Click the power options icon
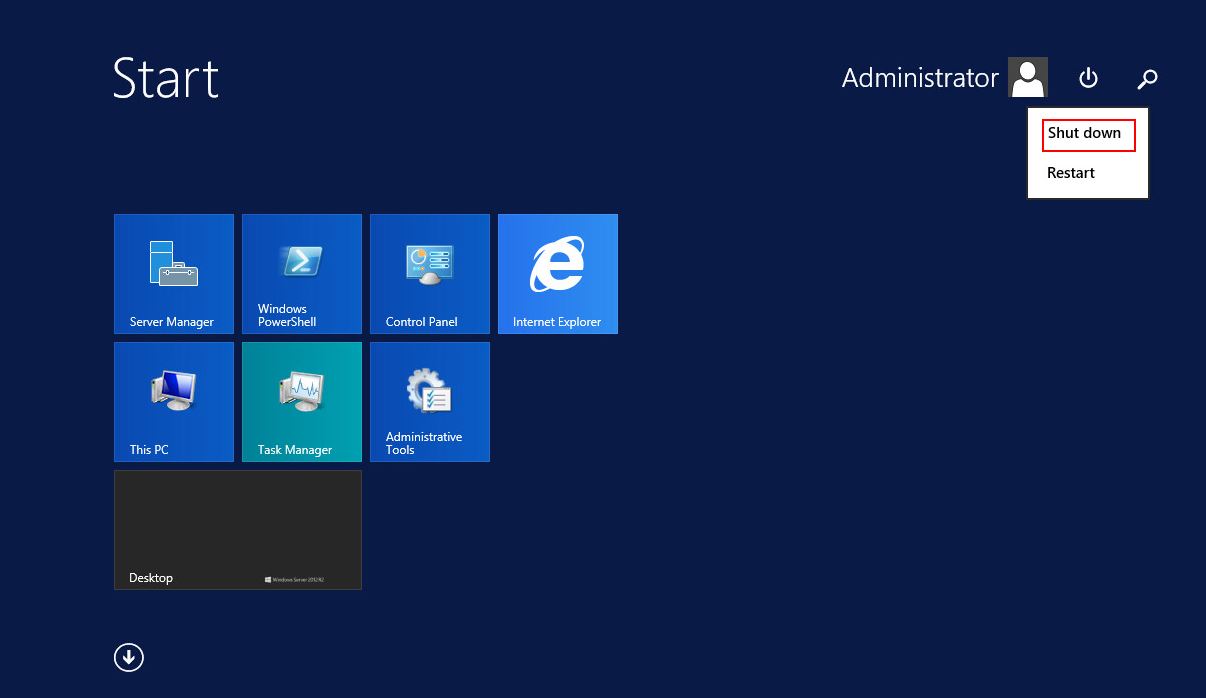This screenshot has height=698, width=1206. point(1088,78)
